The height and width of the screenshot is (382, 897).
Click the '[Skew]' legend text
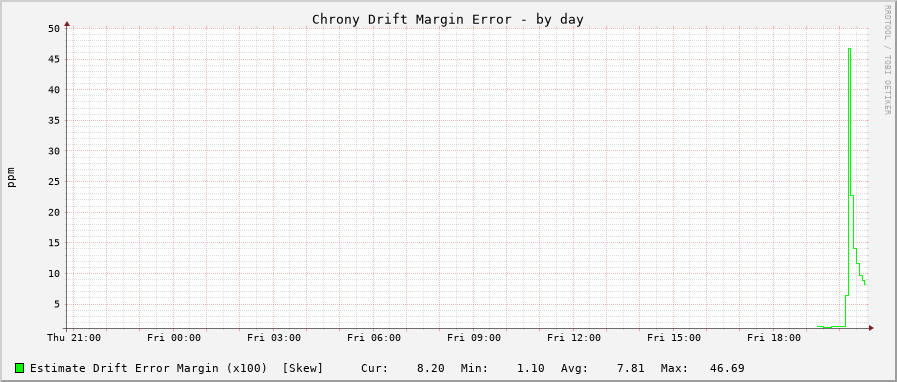[303, 368]
